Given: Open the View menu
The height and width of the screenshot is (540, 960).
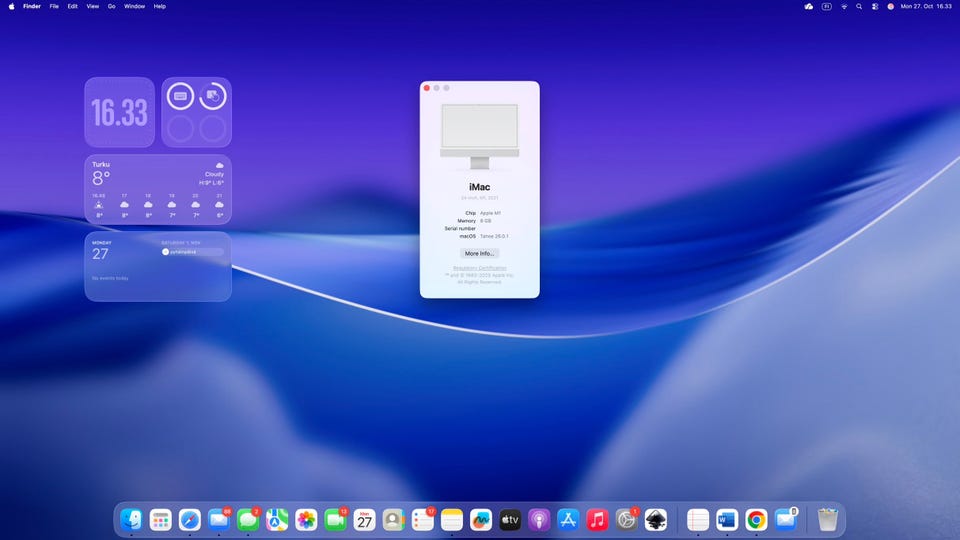Looking at the screenshot, I should 92,6.
